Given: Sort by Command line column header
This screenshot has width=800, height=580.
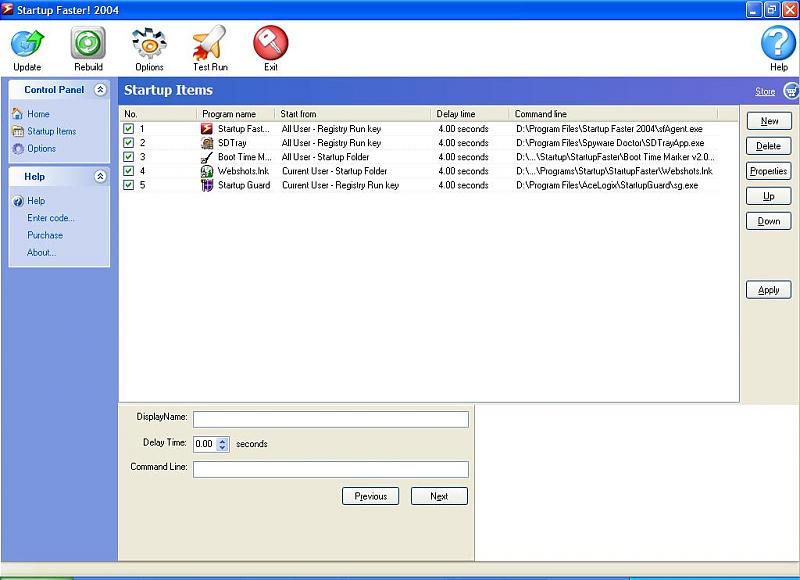Looking at the screenshot, I should (x=613, y=114).
